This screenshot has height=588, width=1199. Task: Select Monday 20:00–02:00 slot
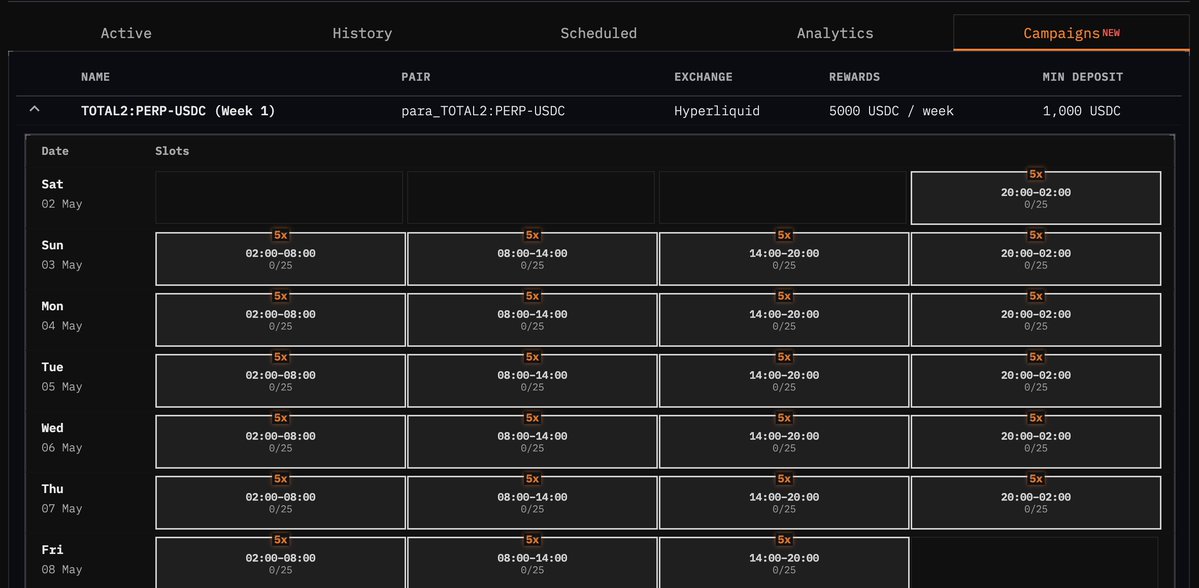click(1036, 320)
